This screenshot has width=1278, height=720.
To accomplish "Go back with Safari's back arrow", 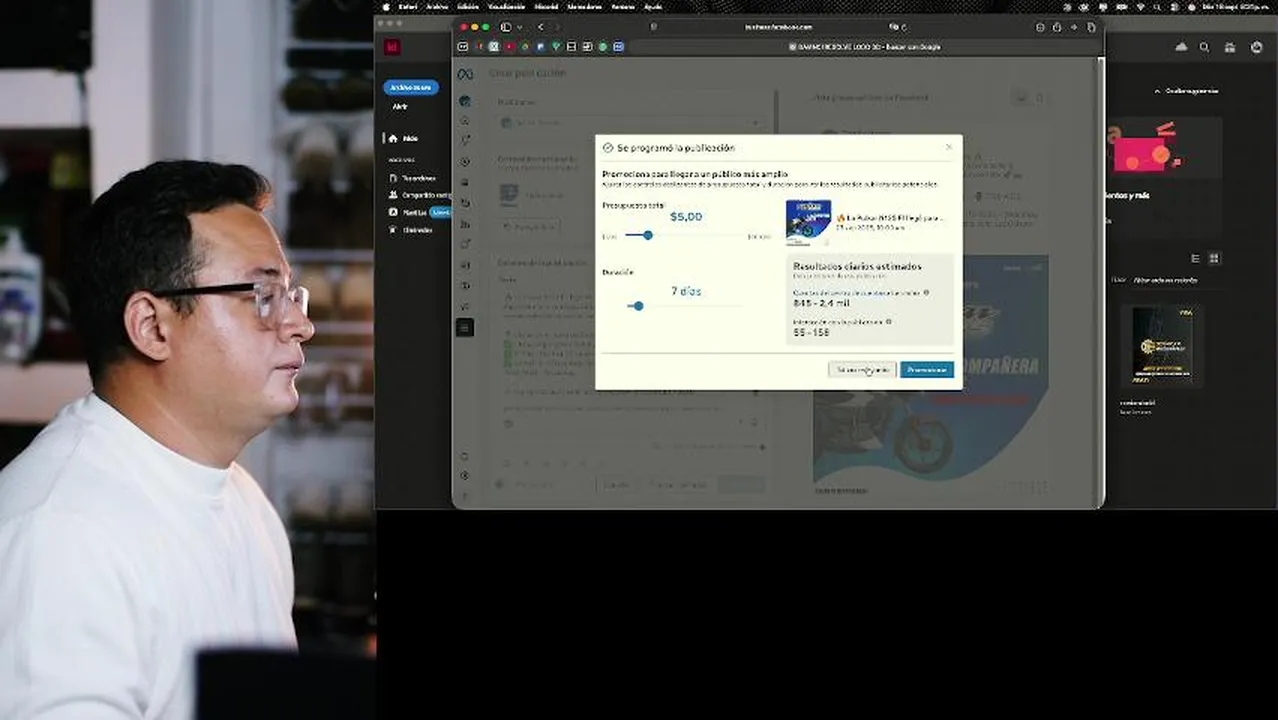I will (540, 27).
